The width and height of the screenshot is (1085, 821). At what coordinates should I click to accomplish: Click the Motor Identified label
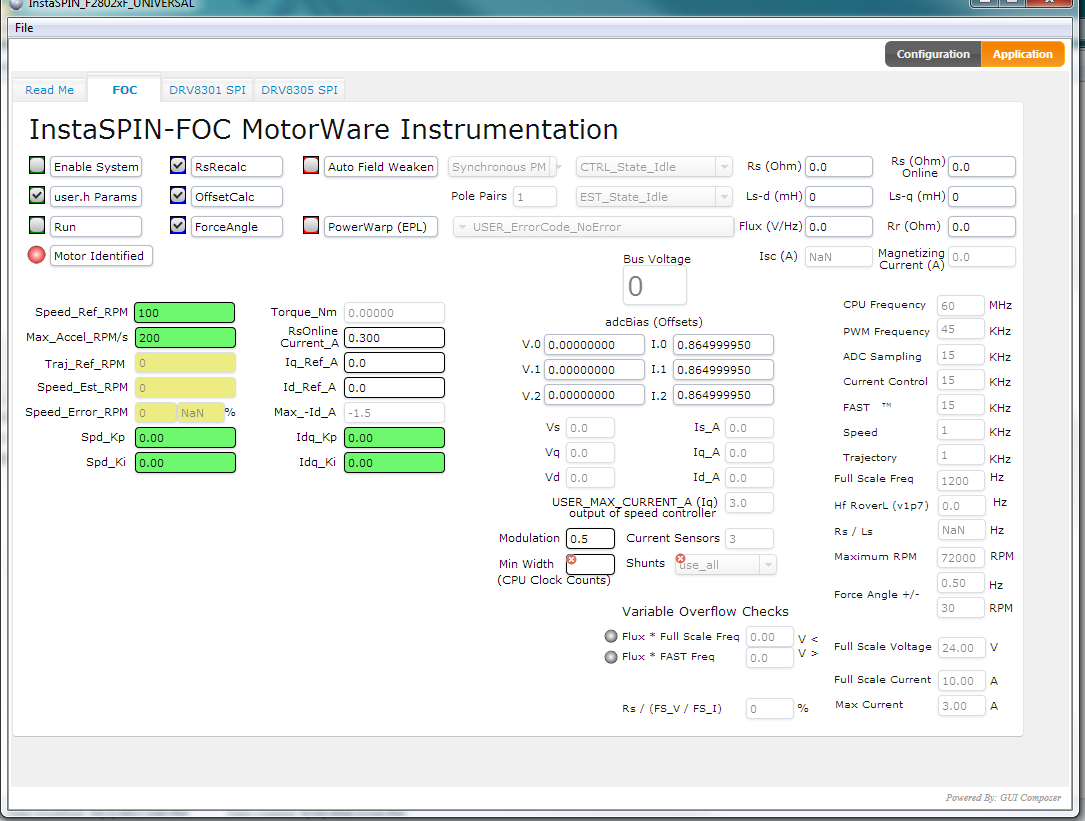(x=101, y=255)
